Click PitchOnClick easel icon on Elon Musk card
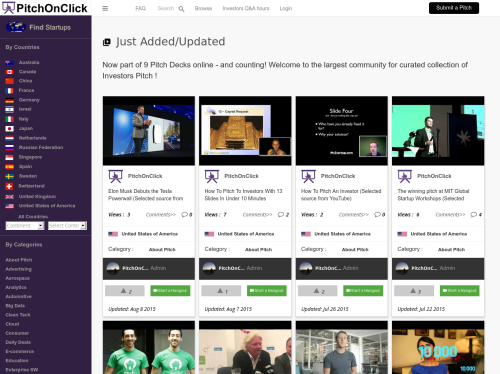The width and height of the screenshot is (500, 374). point(115,176)
